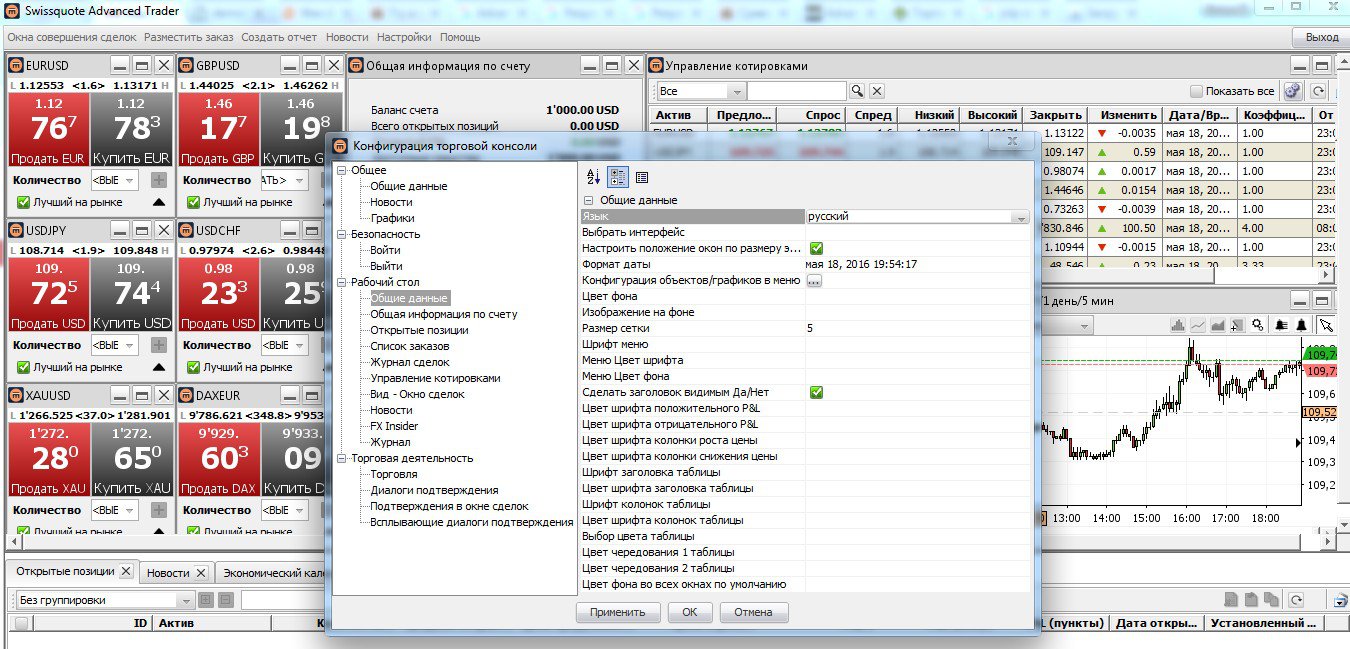Open the Окна совершения сделок menu
The image size is (1350, 649).
tap(72, 37)
